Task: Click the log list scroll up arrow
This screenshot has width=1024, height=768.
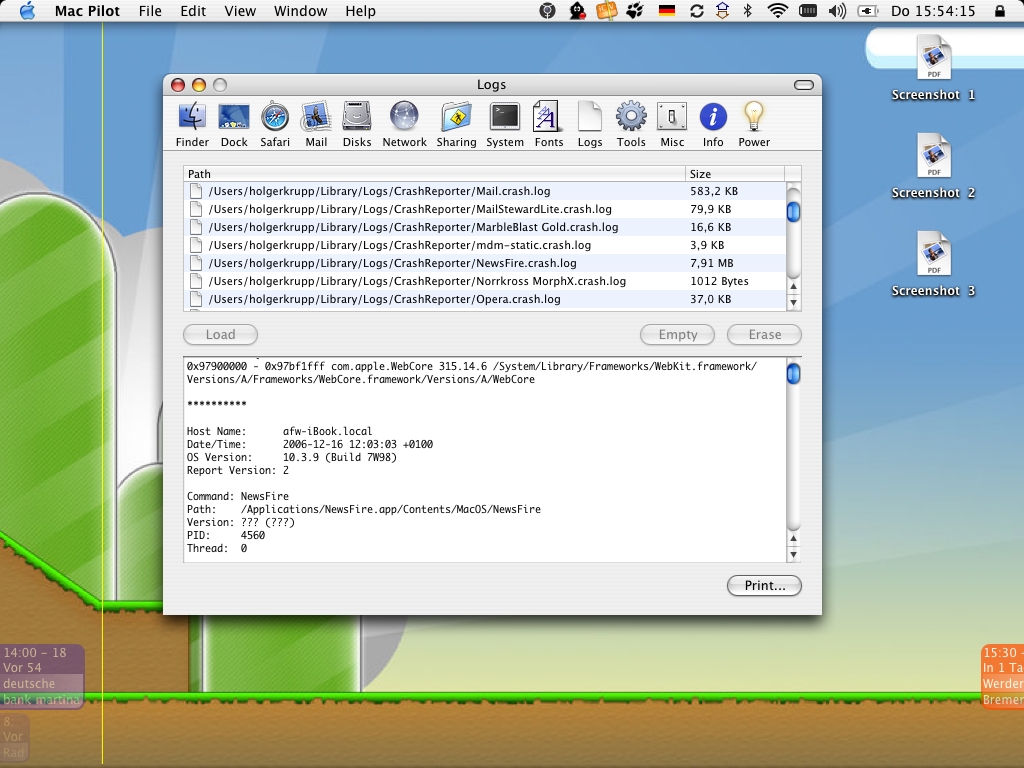Action: tap(793, 286)
